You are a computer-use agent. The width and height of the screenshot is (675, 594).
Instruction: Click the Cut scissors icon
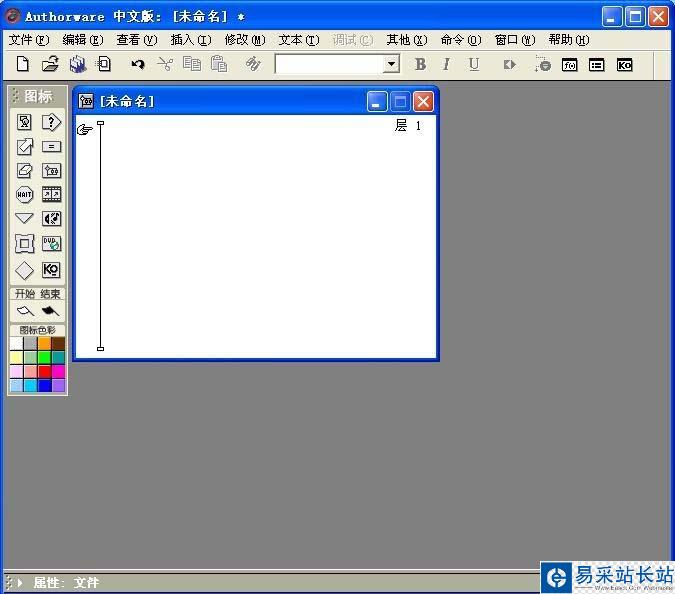coord(165,64)
